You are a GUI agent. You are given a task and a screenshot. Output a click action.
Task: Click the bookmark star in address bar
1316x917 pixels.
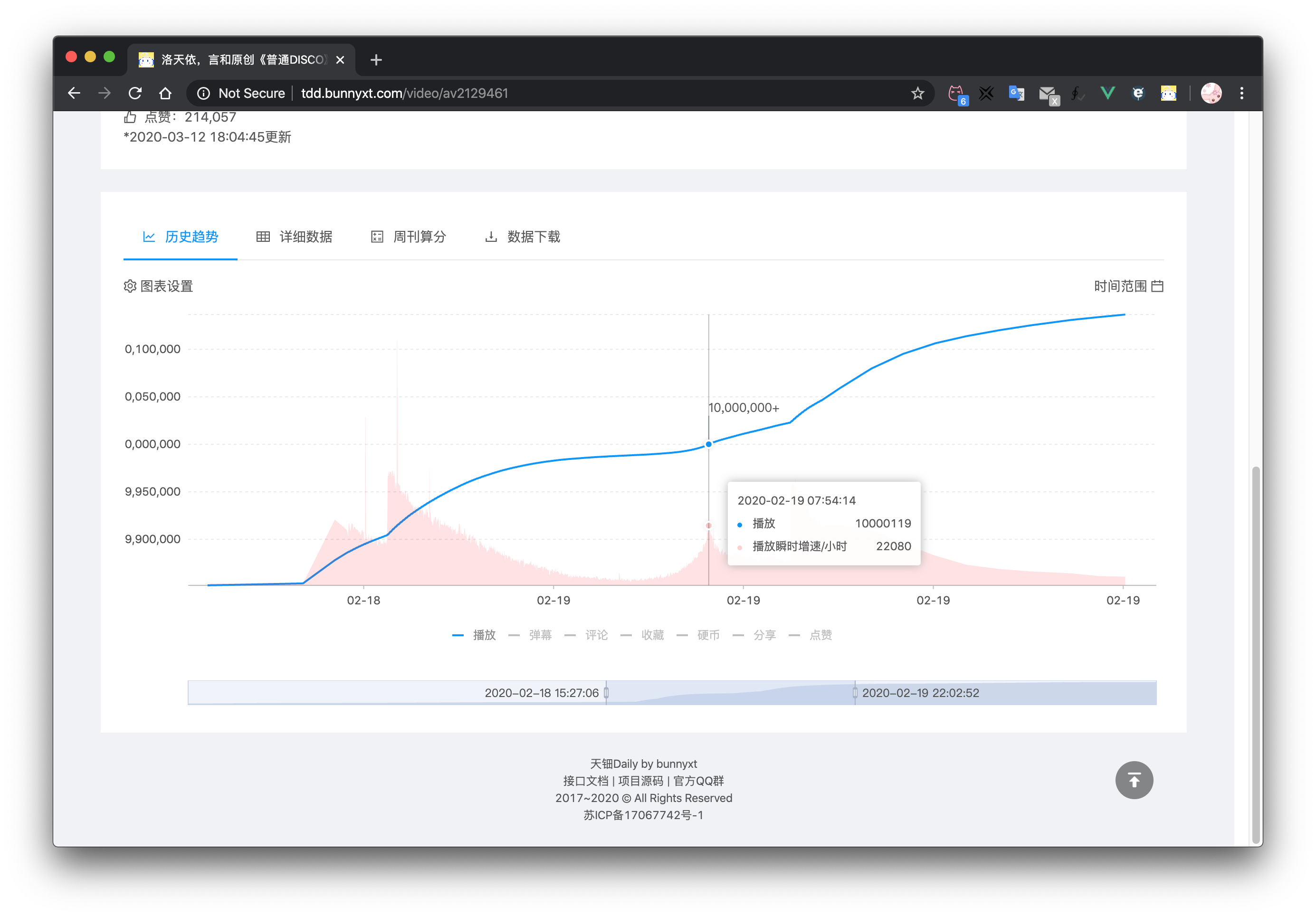click(917, 94)
